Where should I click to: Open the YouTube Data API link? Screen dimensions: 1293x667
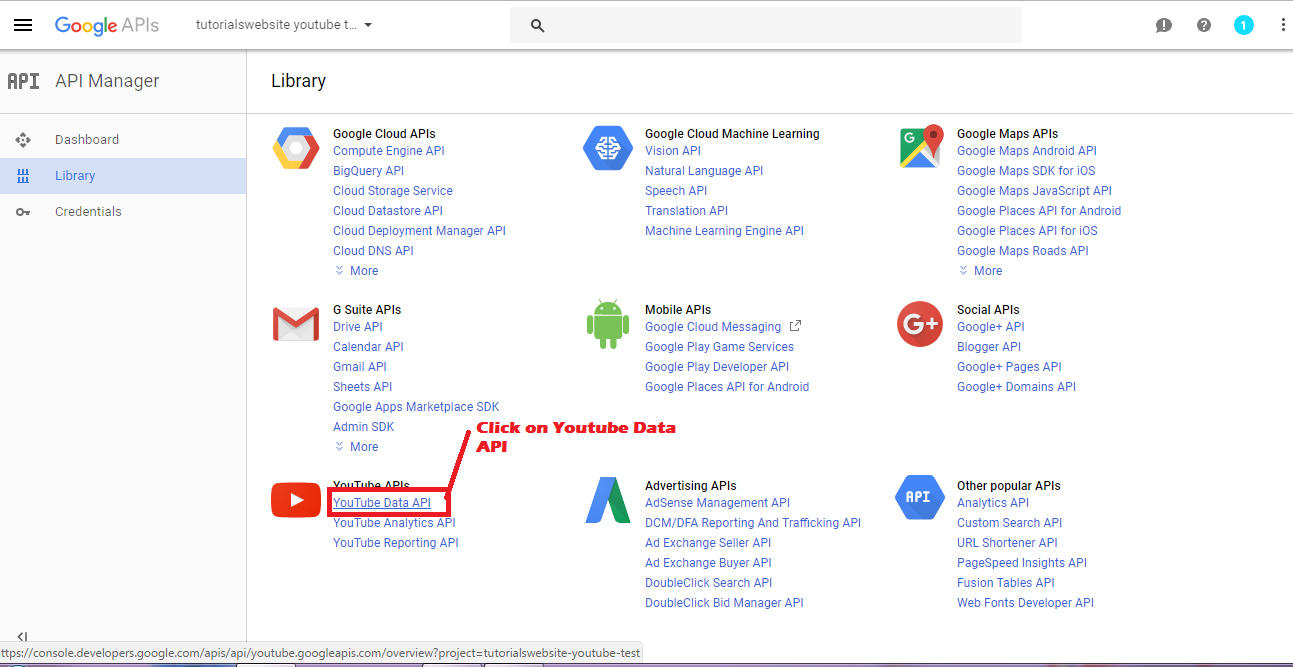[x=382, y=503]
